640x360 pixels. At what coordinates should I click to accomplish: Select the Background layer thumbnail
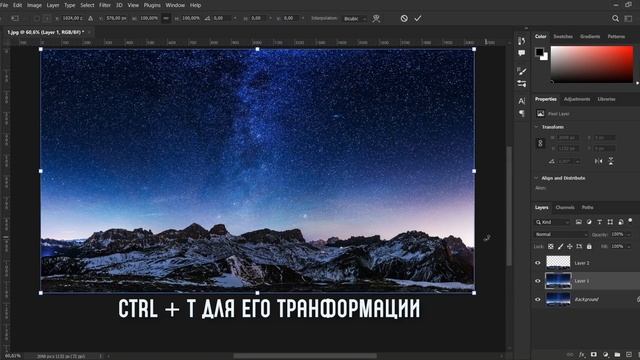click(558, 299)
